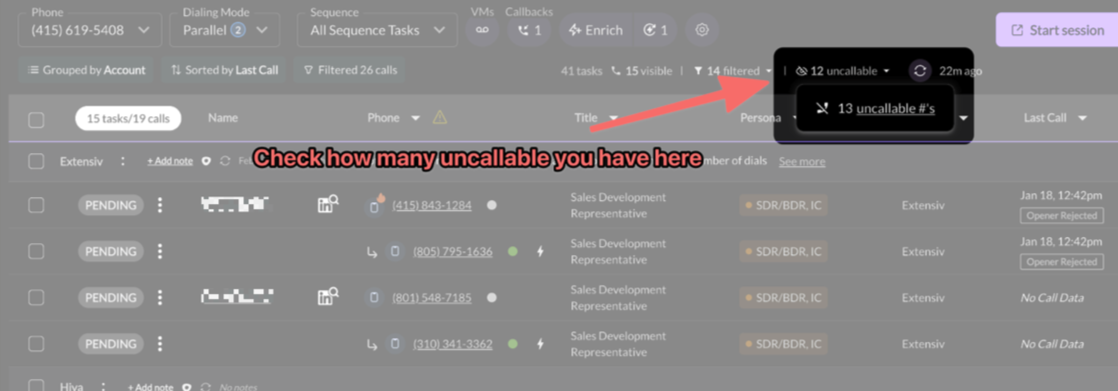Click the Grouped by Account chip

click(86, 70)
